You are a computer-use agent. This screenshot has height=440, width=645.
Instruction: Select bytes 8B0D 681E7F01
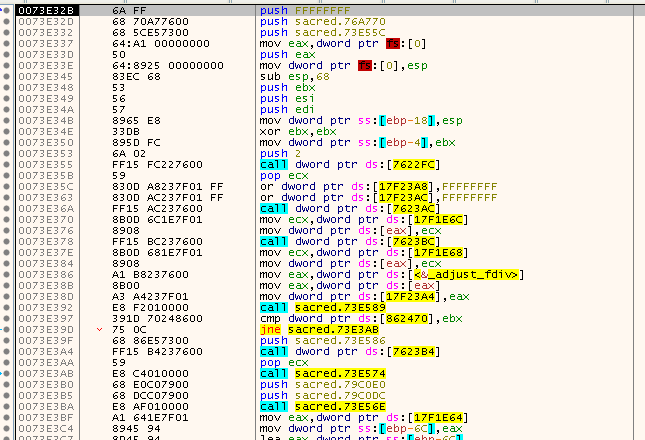tap(157, 252)
